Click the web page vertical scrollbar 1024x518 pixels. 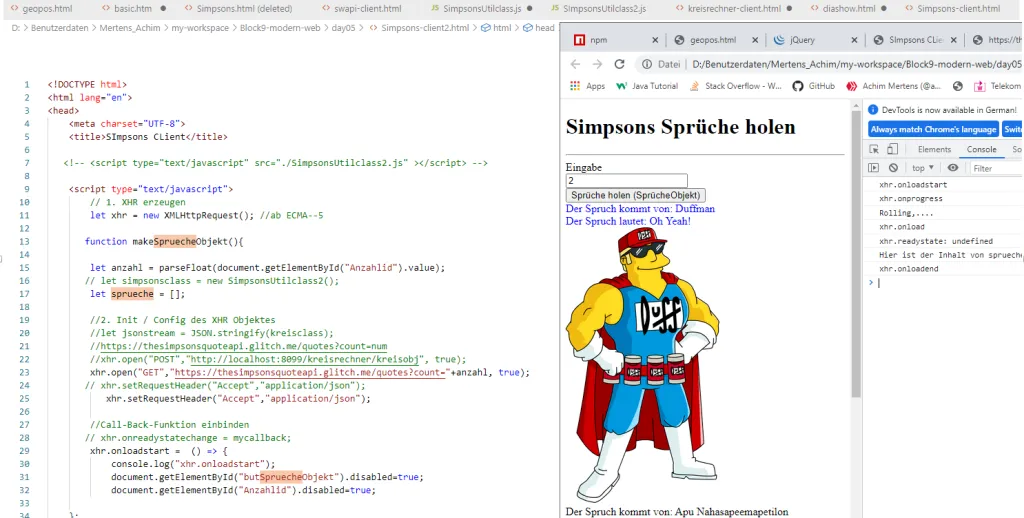(x=856, y=255)
